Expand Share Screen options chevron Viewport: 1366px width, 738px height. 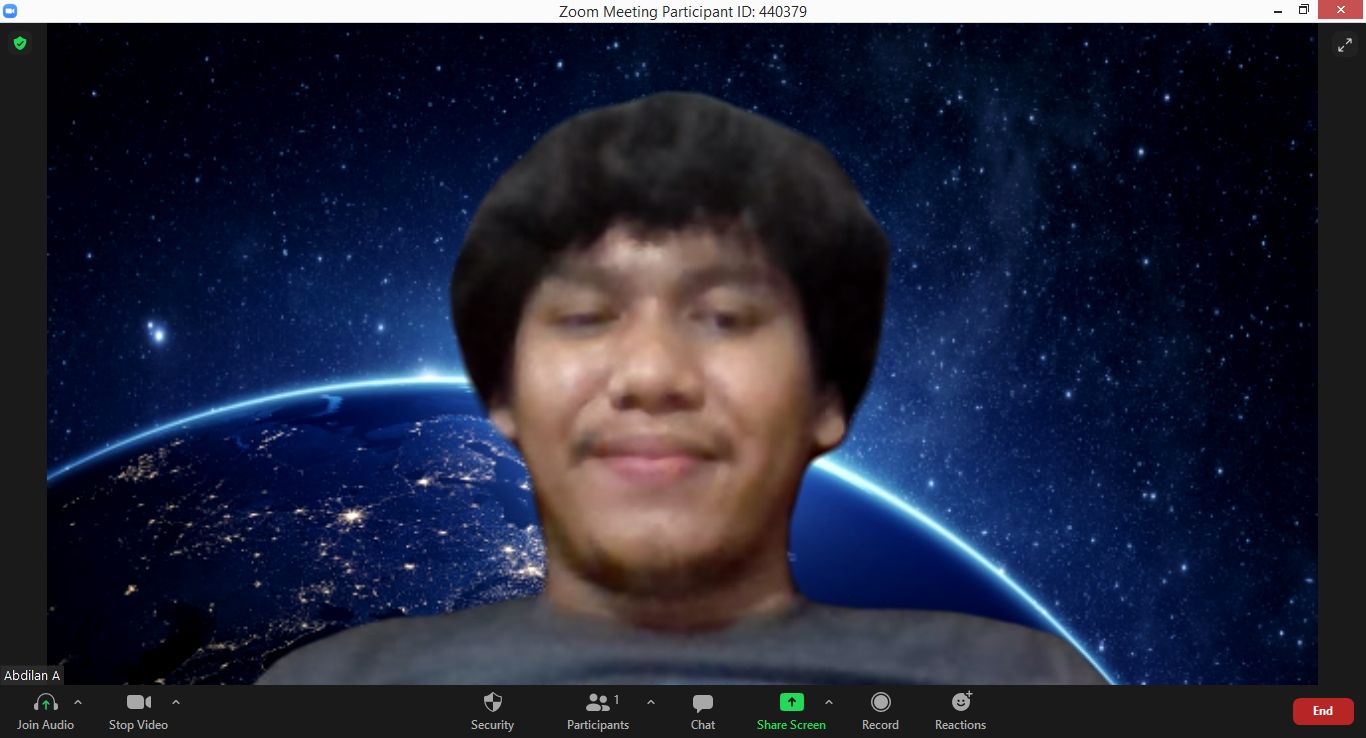click(x=829, y=701)
